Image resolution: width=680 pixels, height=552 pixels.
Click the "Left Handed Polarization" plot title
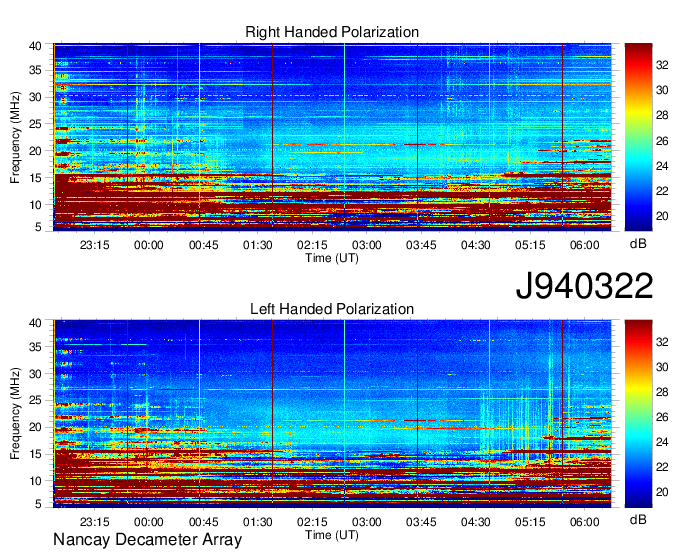point(332,309)
